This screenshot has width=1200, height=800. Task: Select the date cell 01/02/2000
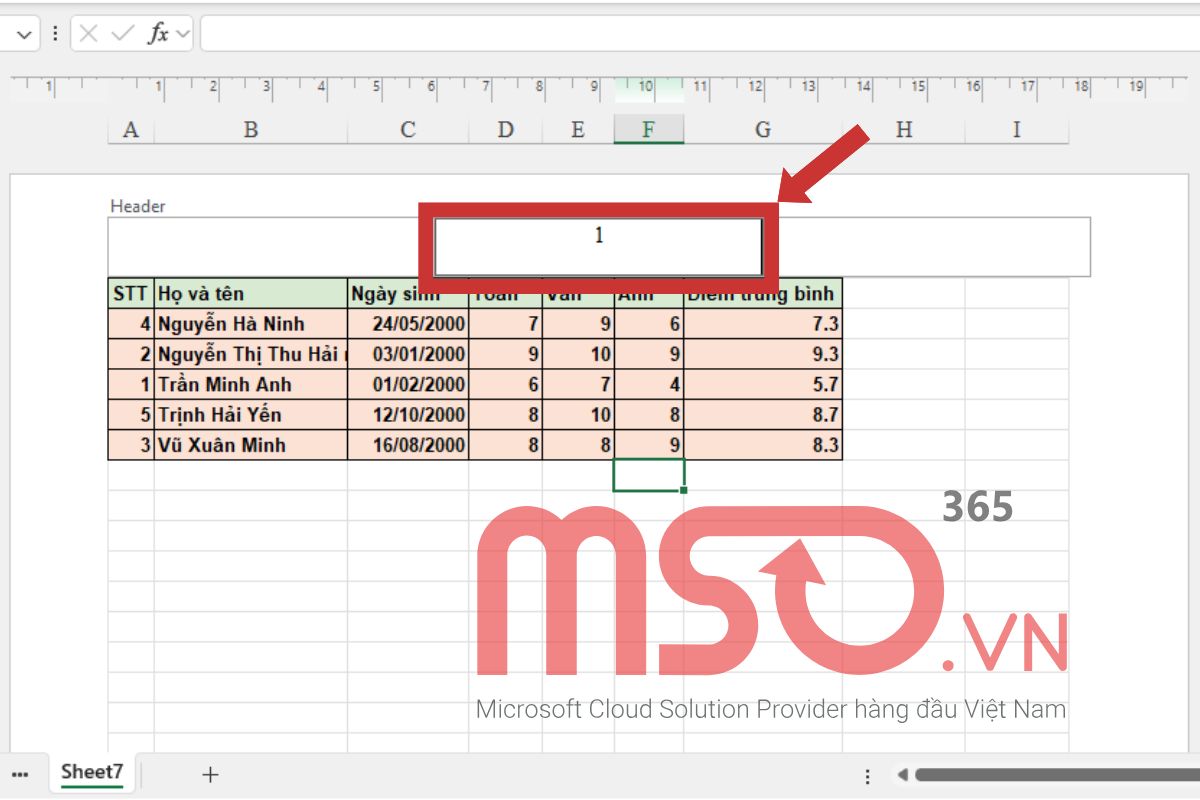click(408, 384)
